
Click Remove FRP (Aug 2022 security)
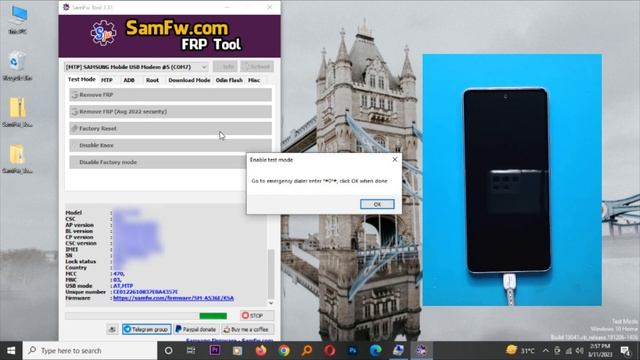(x=170, y=111)
